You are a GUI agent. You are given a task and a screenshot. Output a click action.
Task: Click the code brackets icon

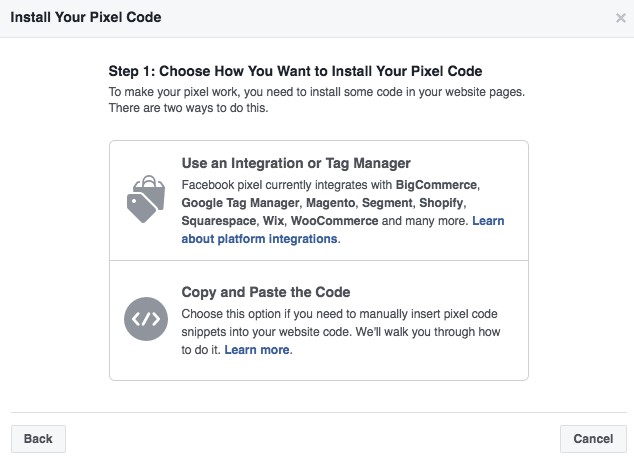coord(144,320)
